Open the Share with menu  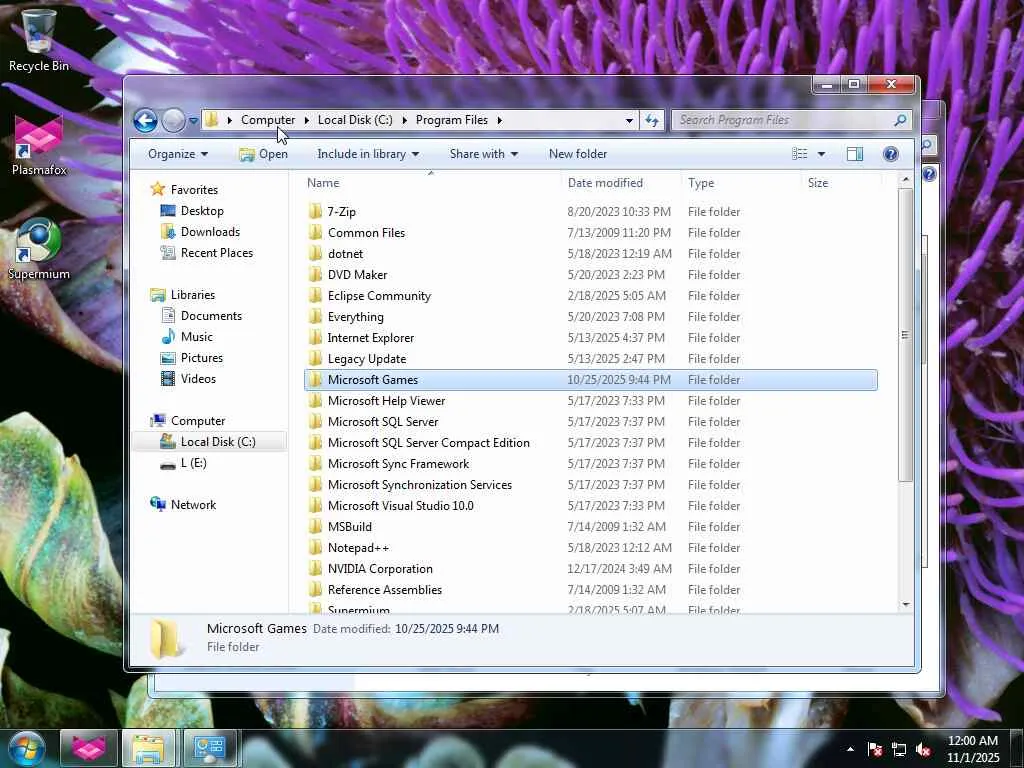click(x=483, y=154)
